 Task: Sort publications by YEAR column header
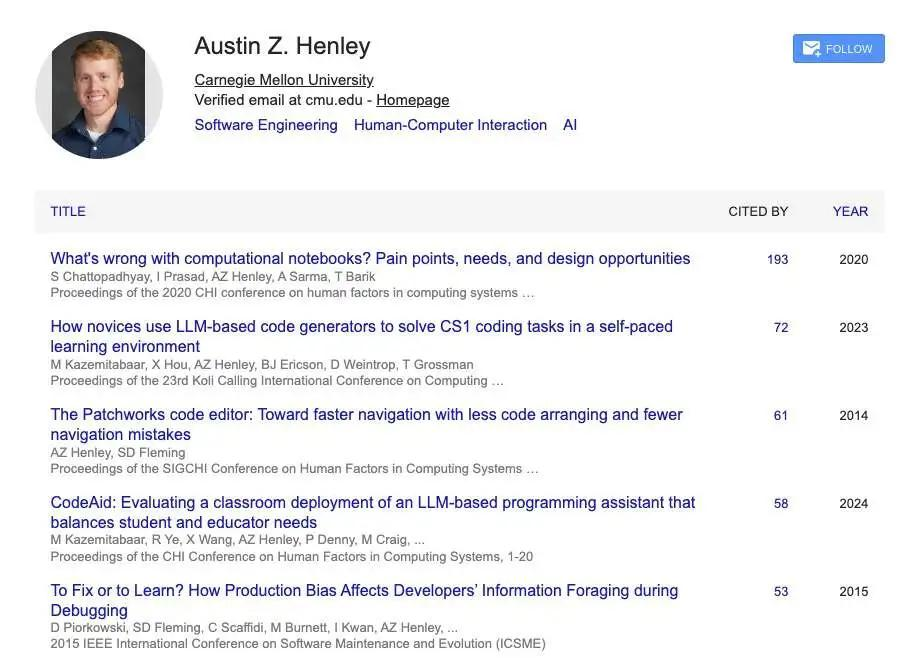850,212
